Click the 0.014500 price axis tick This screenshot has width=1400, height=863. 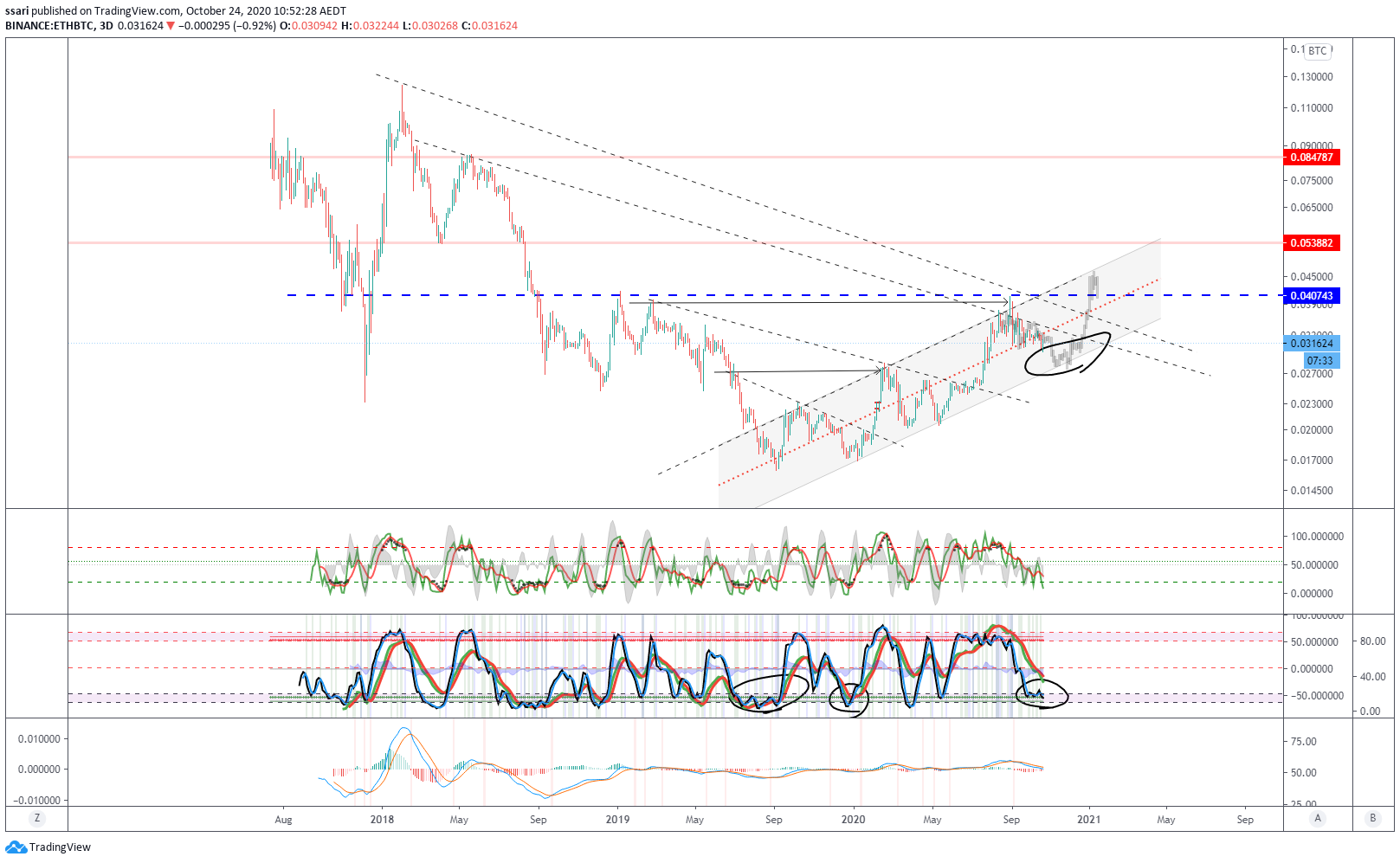click(x=1311, y=491)
